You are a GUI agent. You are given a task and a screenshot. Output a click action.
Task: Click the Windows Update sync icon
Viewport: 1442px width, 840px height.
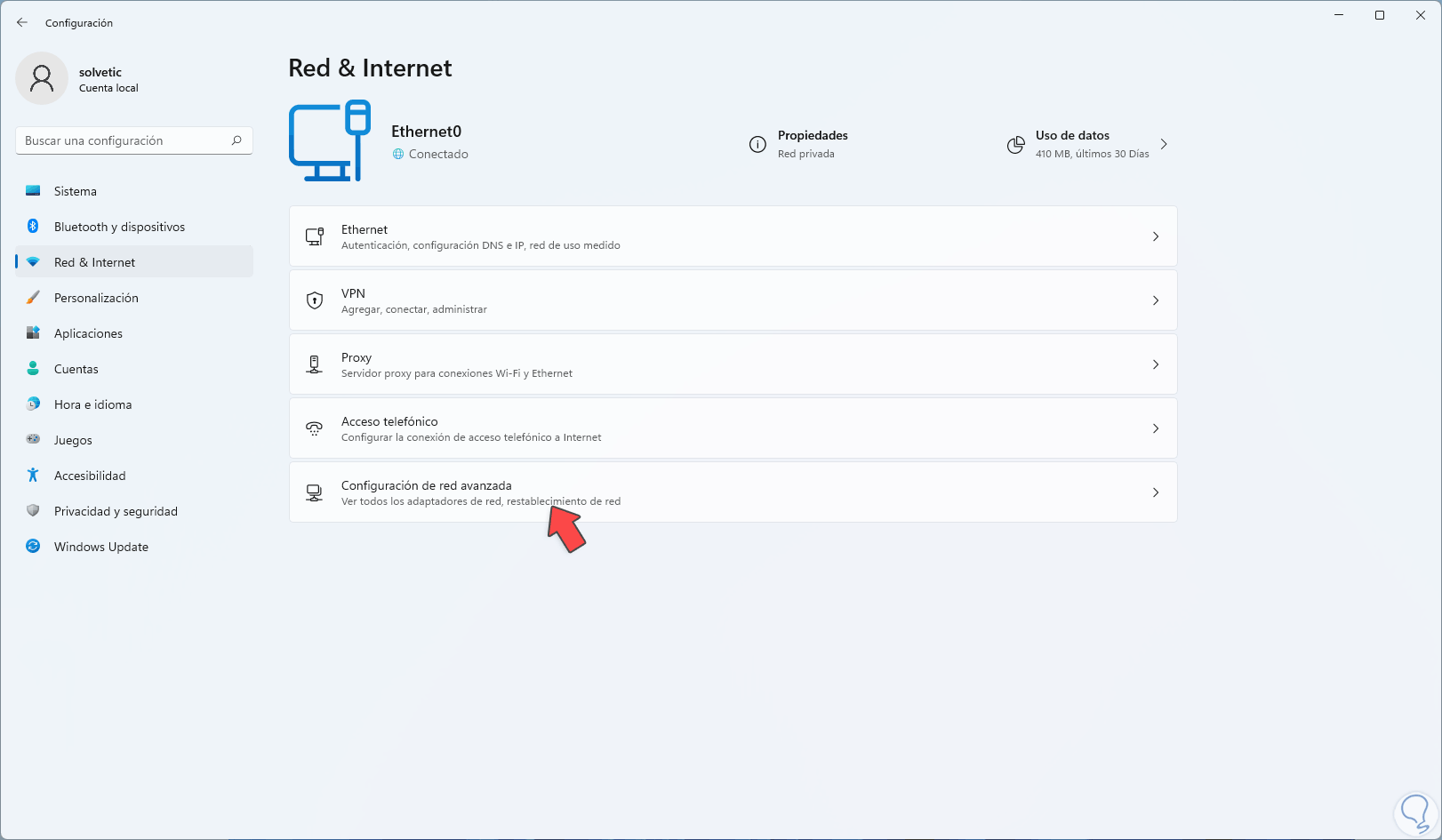pos(33,547)
